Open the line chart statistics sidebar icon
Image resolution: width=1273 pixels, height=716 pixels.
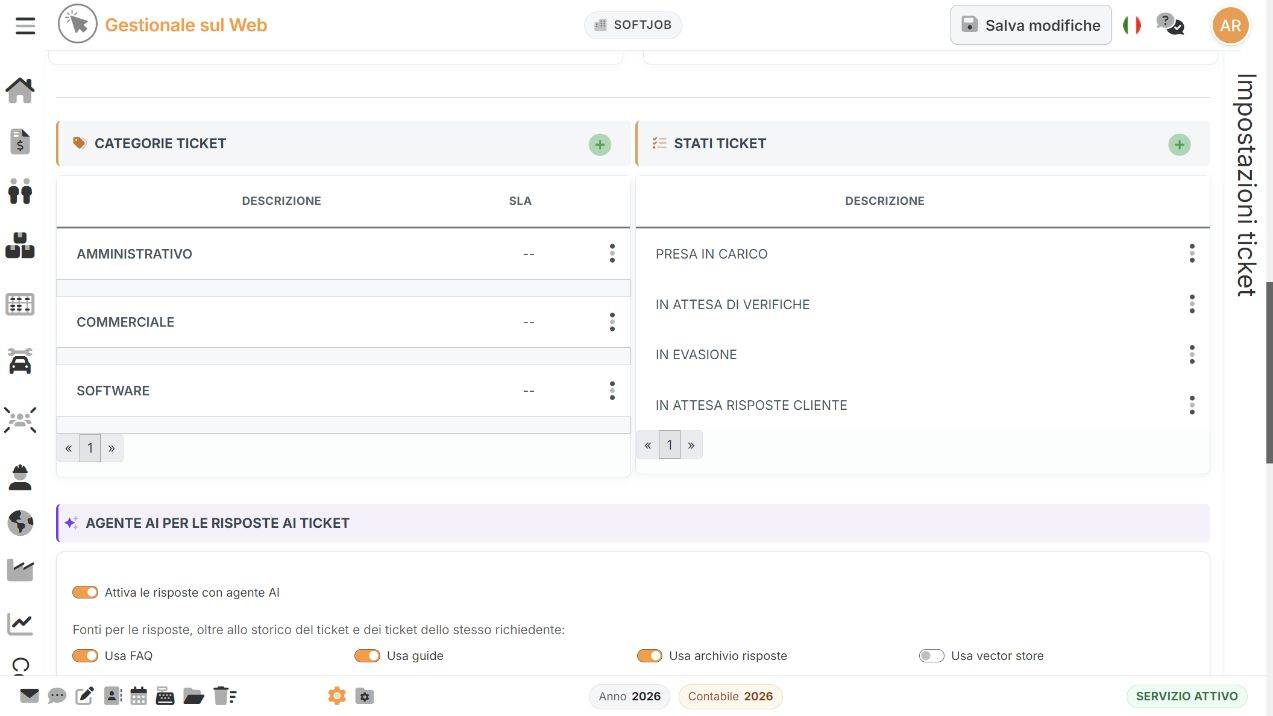pyautogui.click(x=20, y=624)
